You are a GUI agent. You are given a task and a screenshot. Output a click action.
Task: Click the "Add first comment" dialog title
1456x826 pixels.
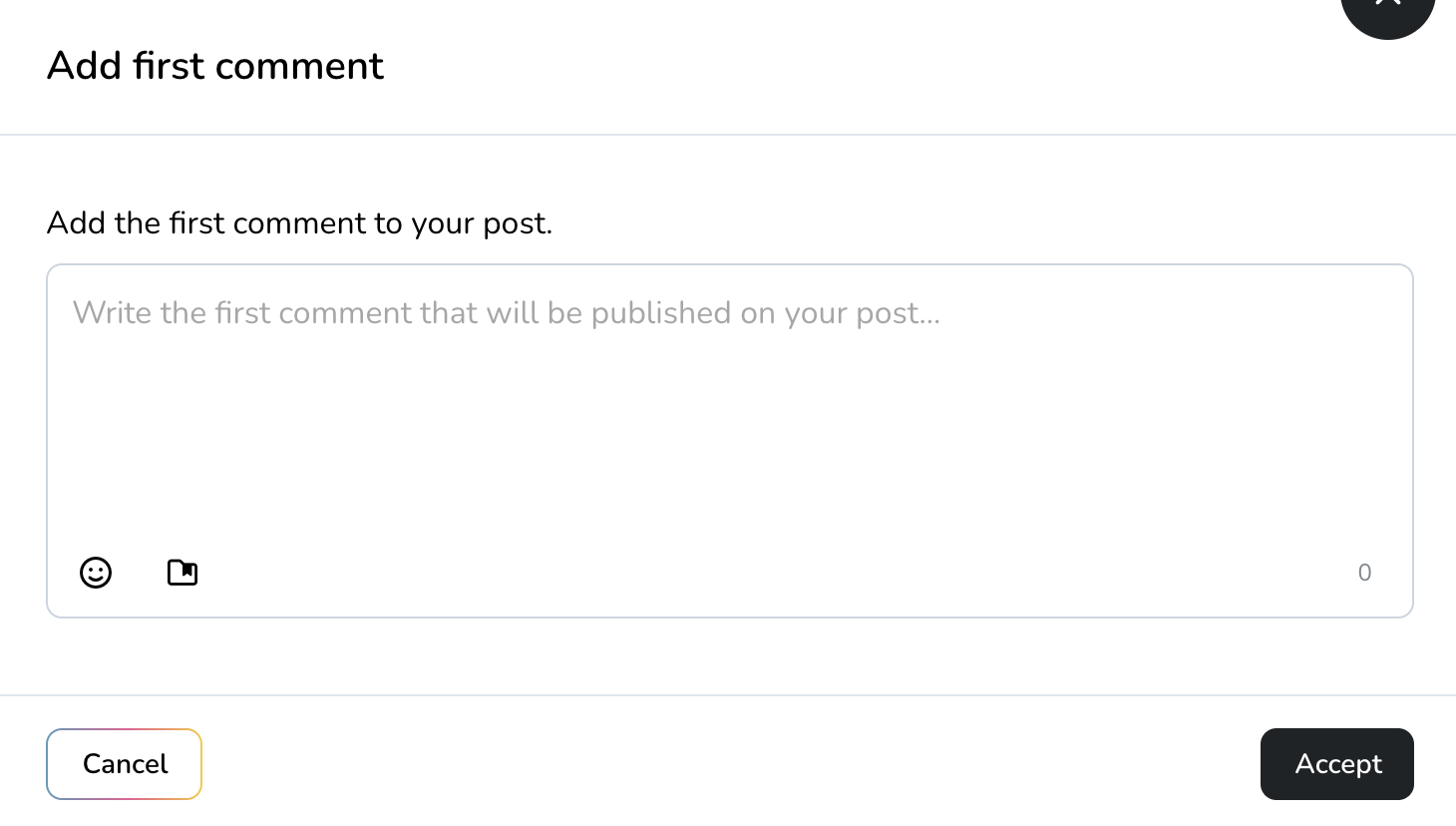(x=215, y=66)
